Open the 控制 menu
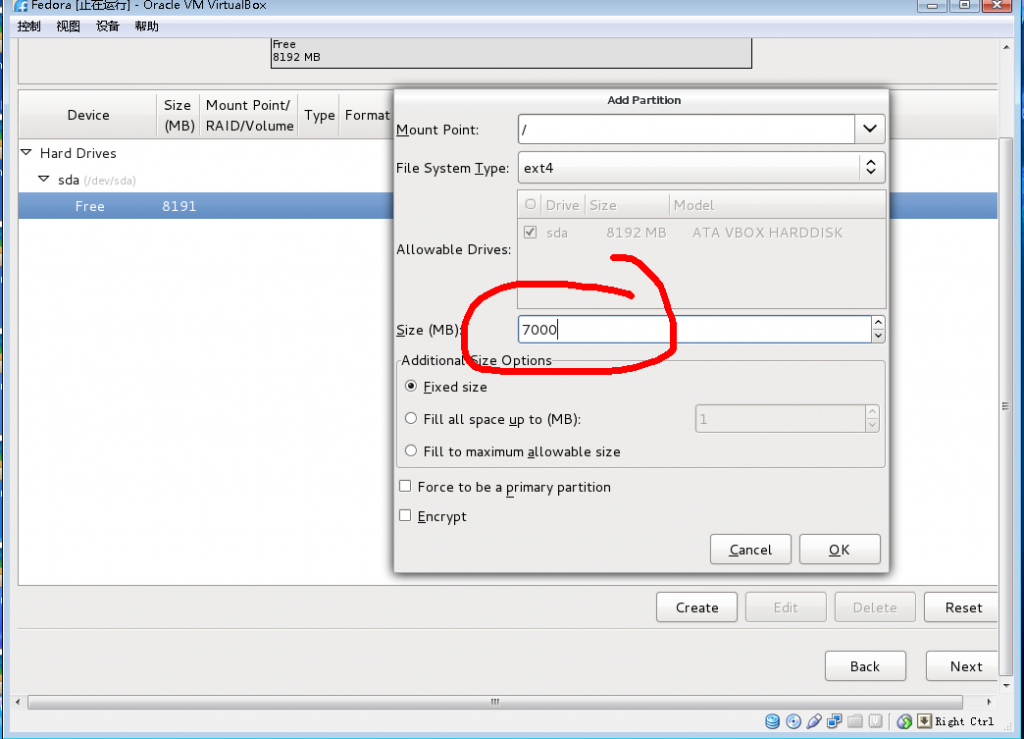This screenshot has height=739, width=1024. coord(28,26)
